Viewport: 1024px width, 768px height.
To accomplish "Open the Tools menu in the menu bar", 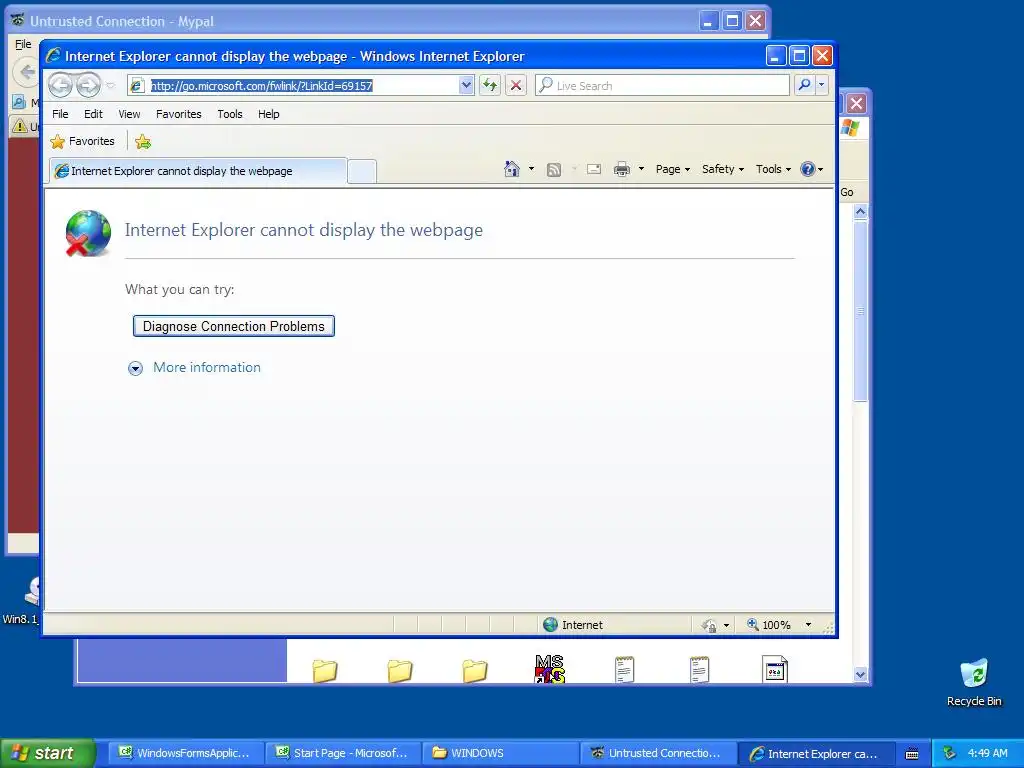I will [x=230, y=114].
